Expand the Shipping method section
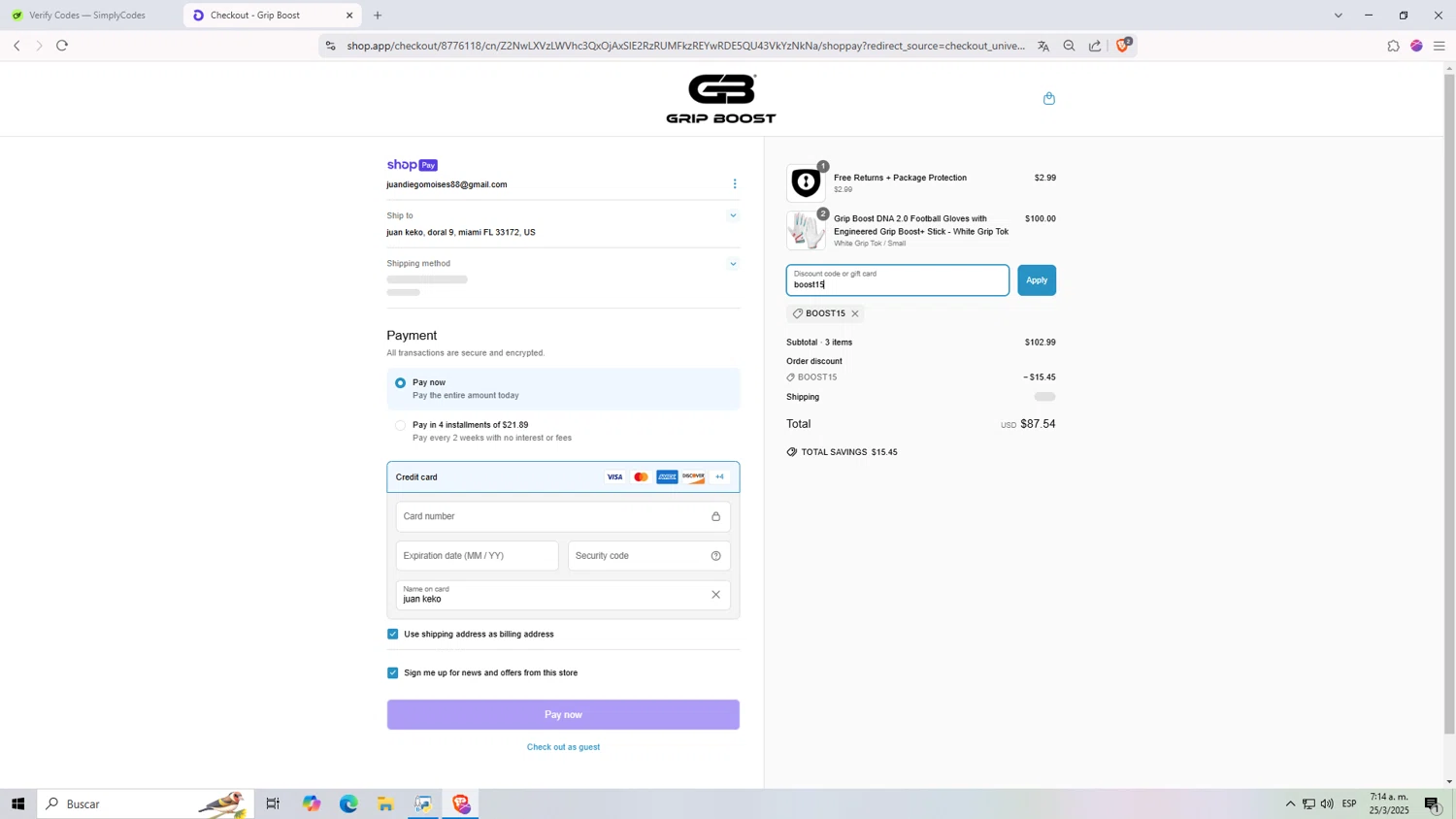1456x819 pixels. point(733,263)
